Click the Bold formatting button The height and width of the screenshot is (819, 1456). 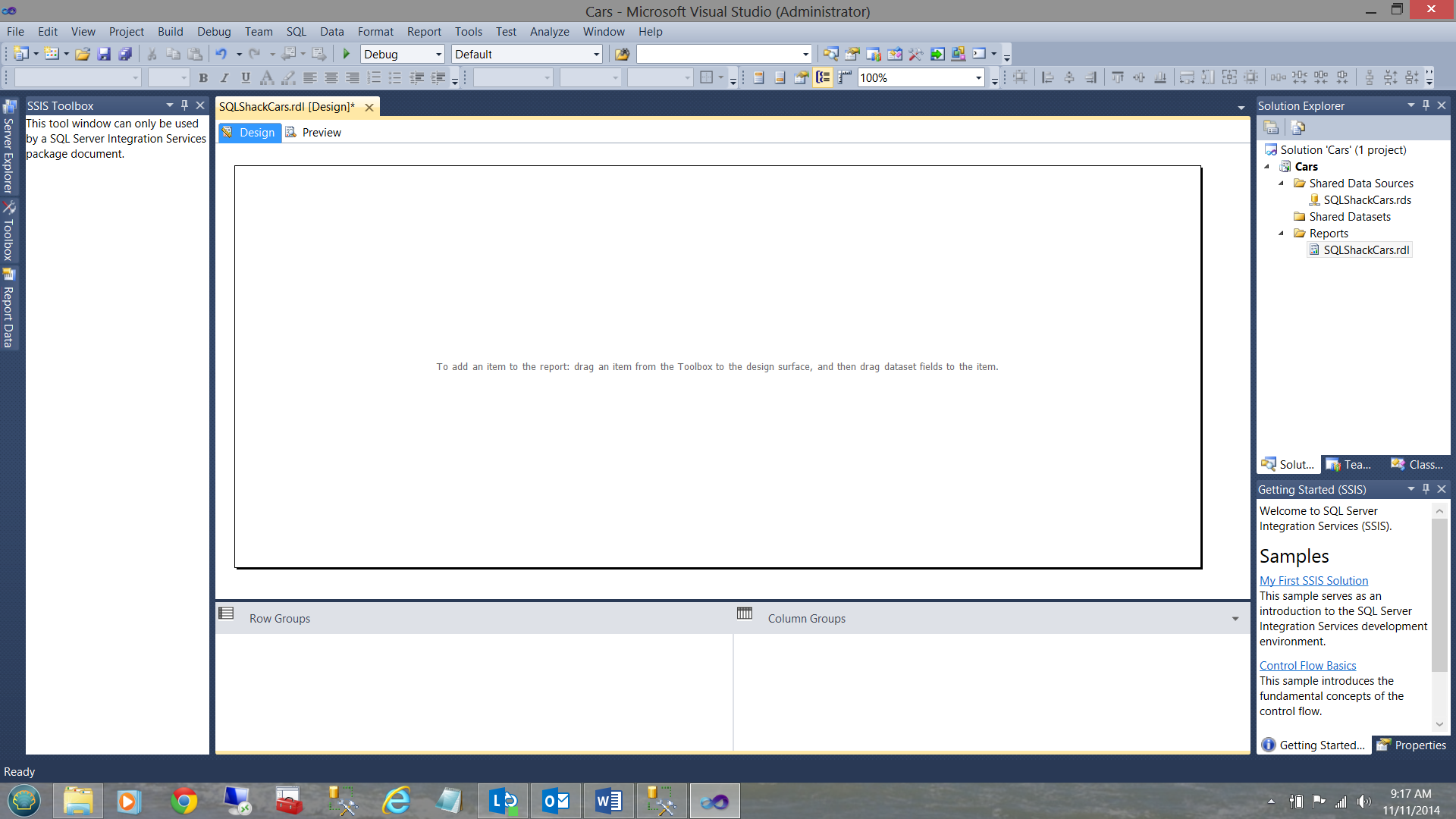[203, 77]
